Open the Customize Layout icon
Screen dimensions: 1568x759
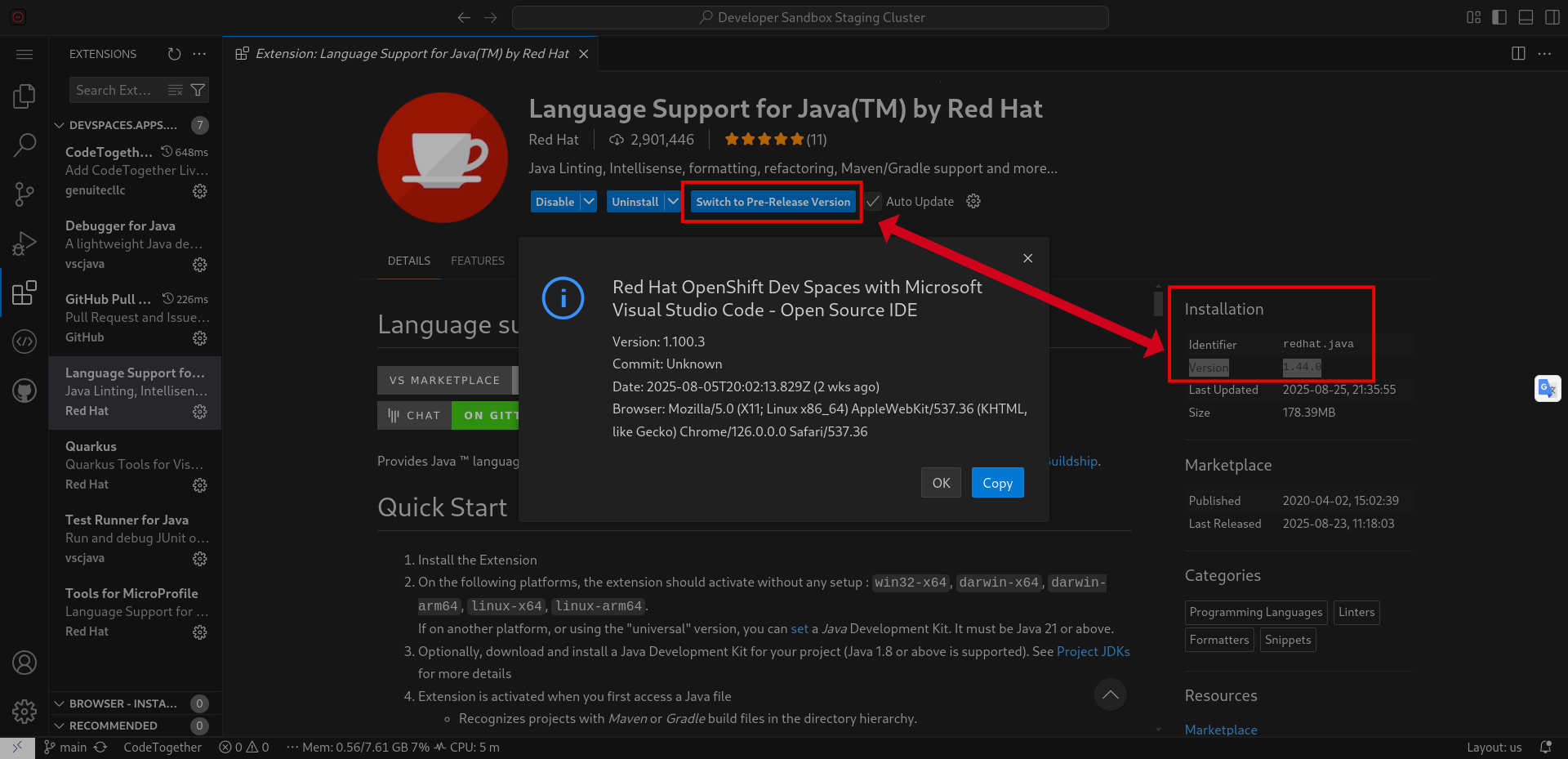[x=1474, y=17]
